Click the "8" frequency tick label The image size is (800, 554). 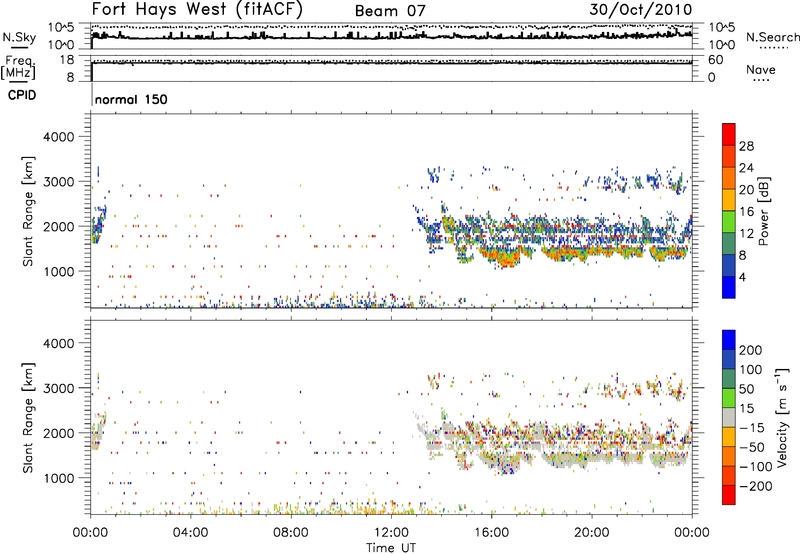coord(70,77)
